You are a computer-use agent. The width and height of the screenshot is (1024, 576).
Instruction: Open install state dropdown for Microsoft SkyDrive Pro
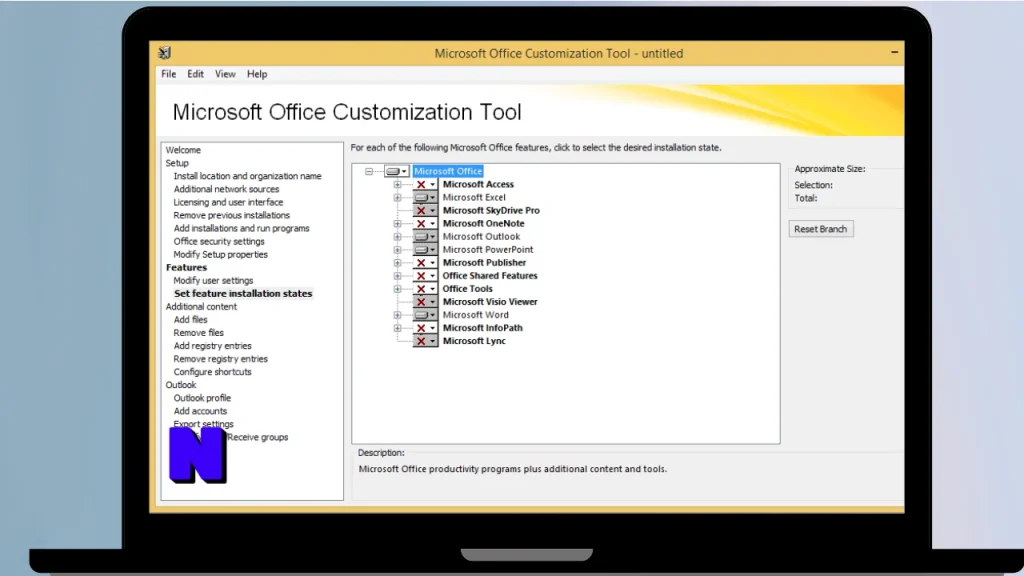click(425, 210)
